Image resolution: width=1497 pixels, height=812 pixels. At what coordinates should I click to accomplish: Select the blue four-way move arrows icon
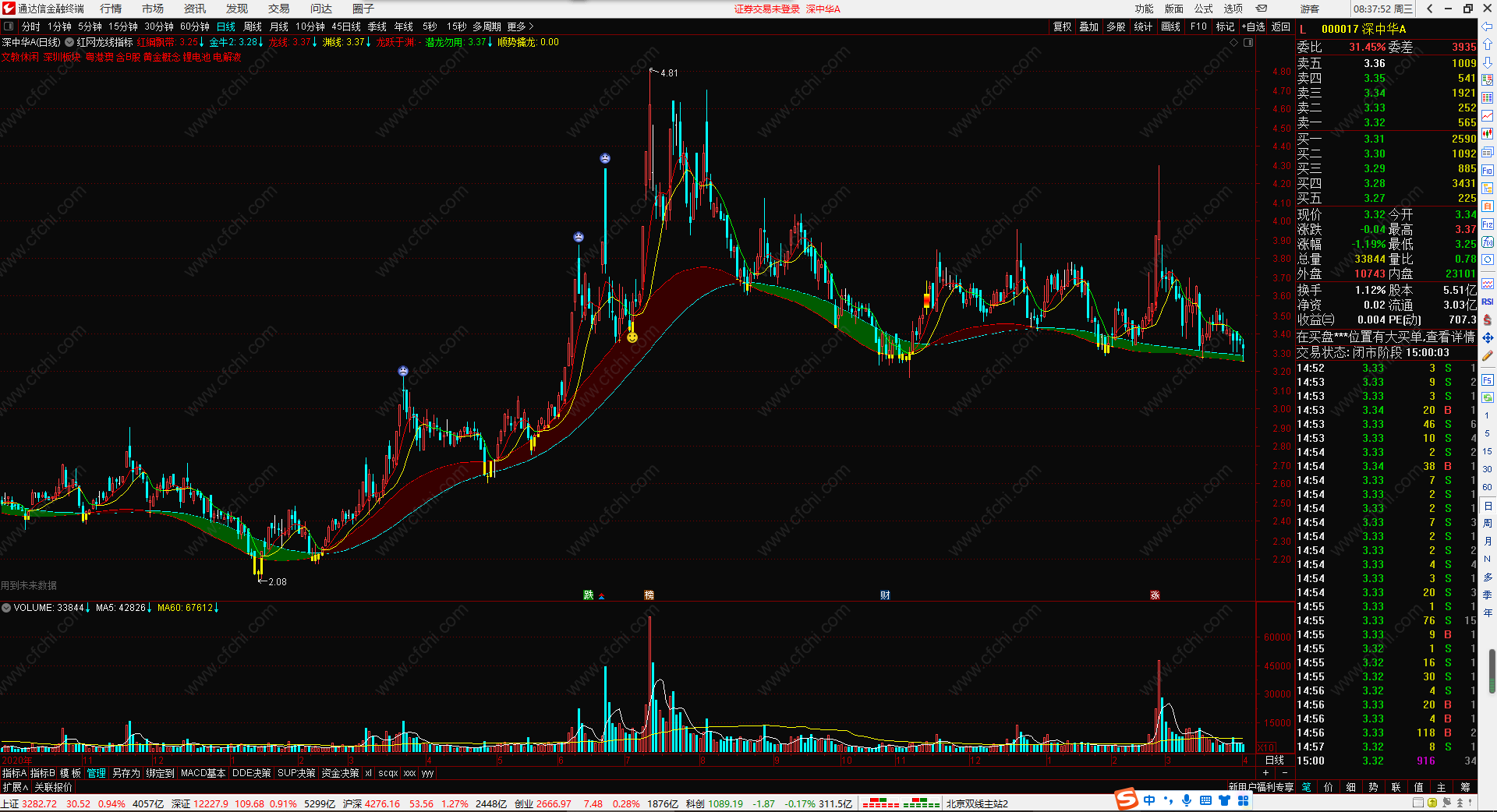point(1487,337)
